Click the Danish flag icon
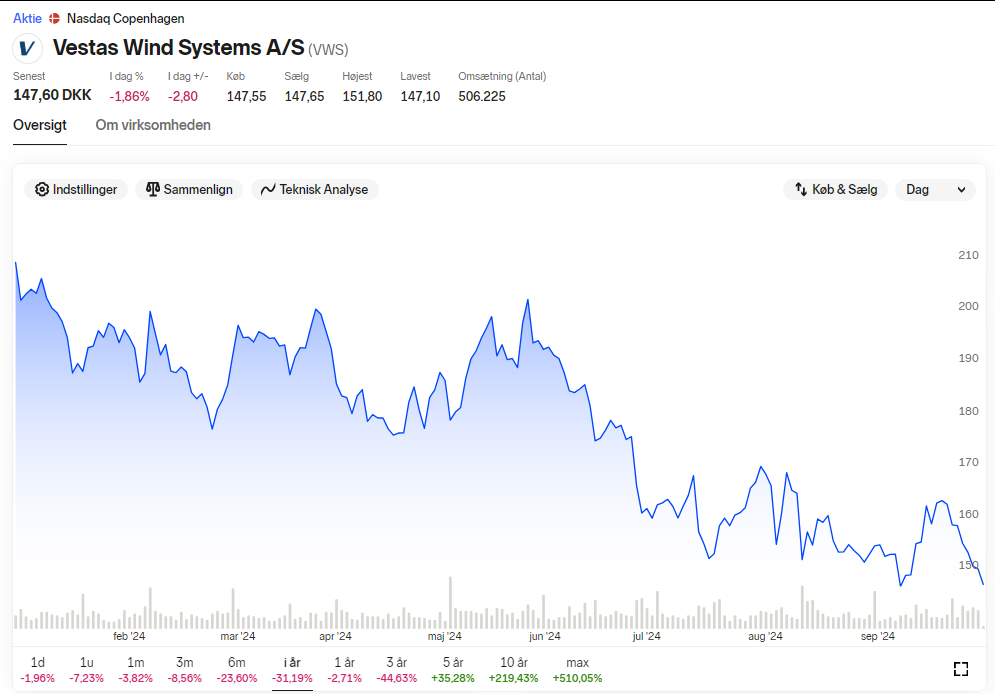 (x=55, y=19)
